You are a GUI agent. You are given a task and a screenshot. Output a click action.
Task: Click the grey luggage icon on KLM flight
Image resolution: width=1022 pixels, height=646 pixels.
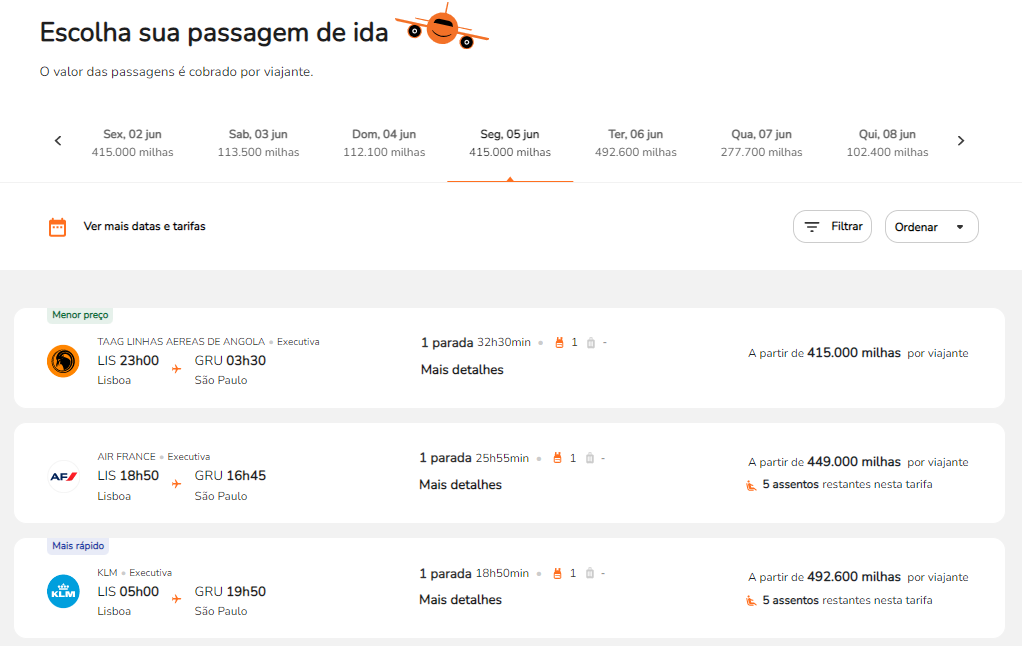coord(590,573)
